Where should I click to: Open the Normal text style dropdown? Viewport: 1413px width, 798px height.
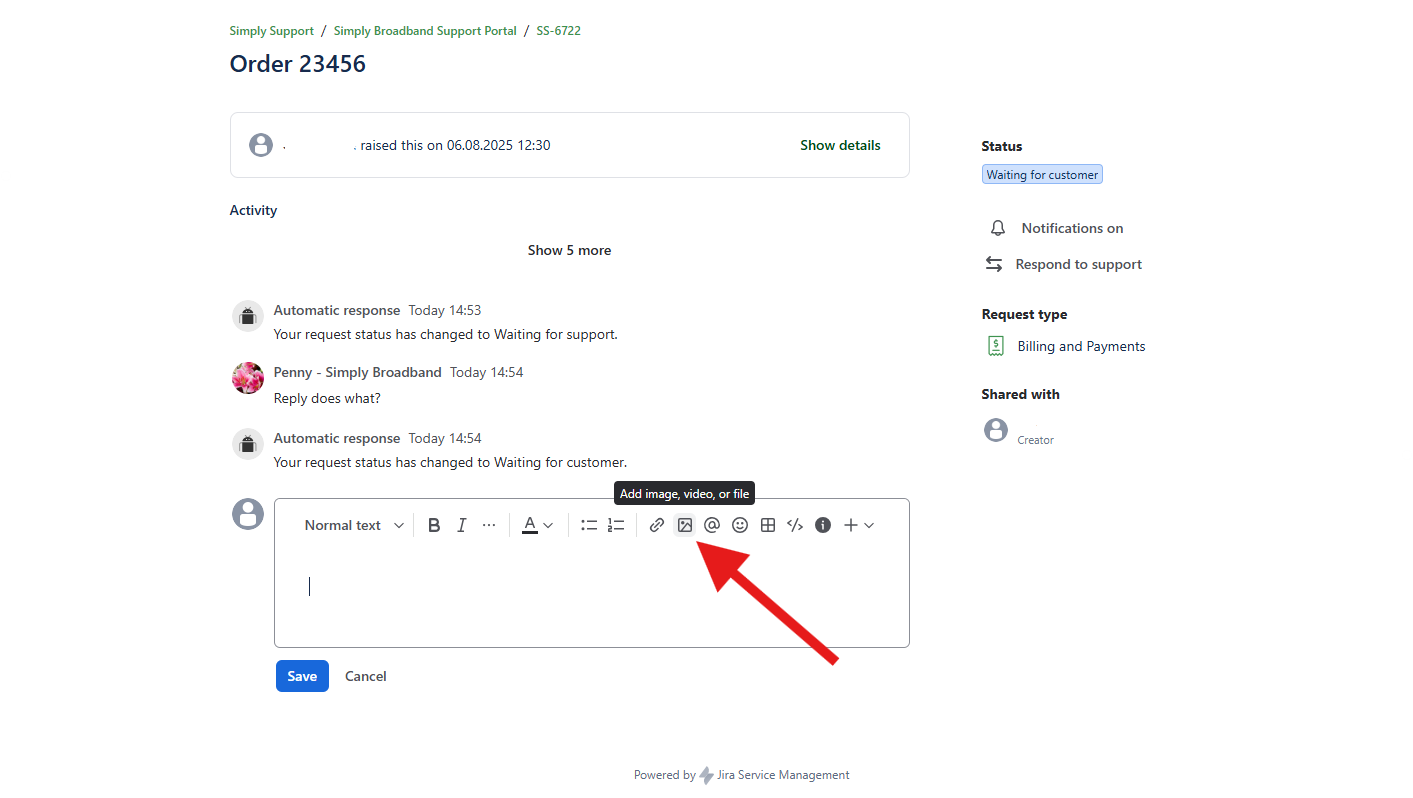(x=354, y=525)
